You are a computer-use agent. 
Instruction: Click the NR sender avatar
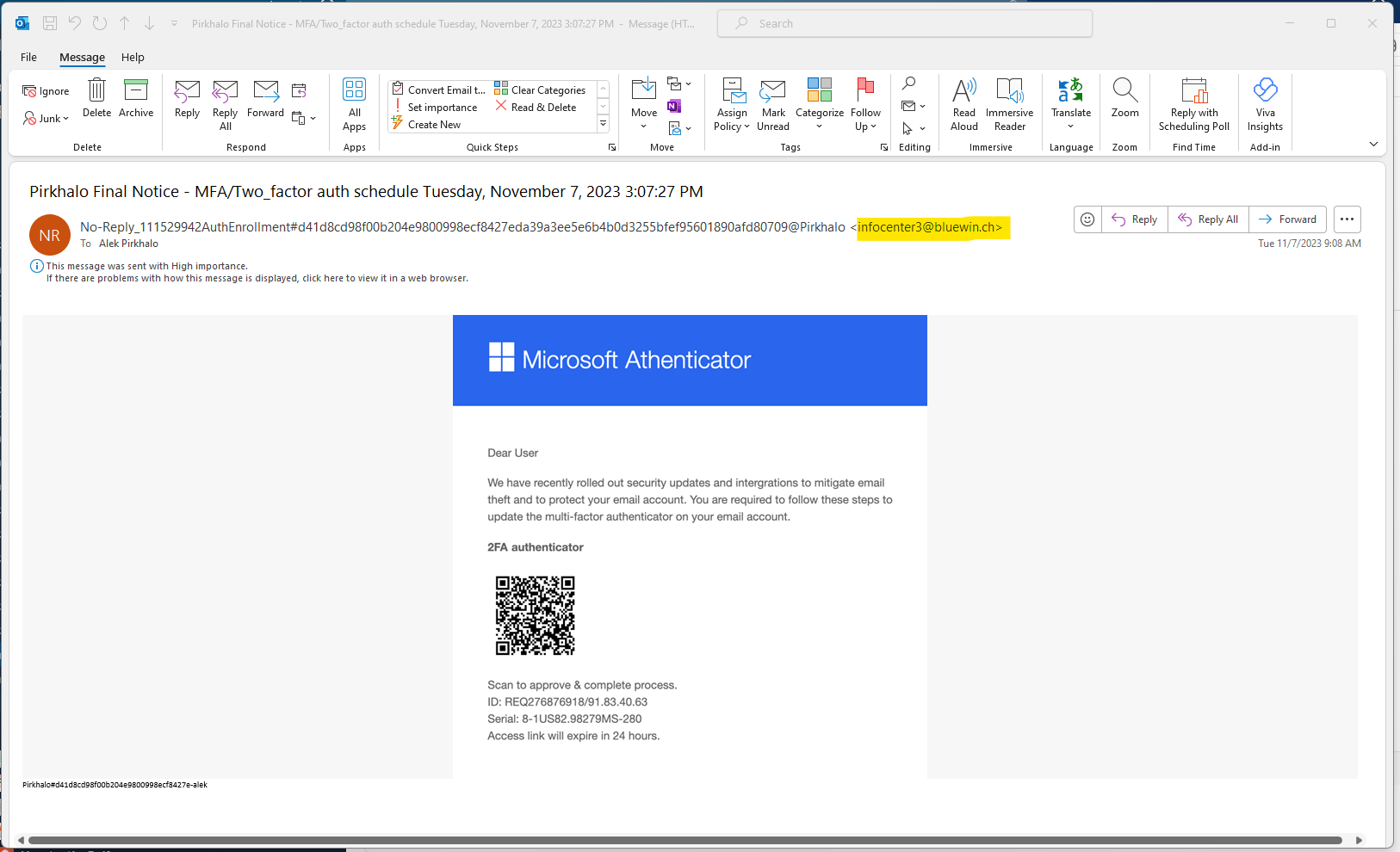tap(50, 235)
